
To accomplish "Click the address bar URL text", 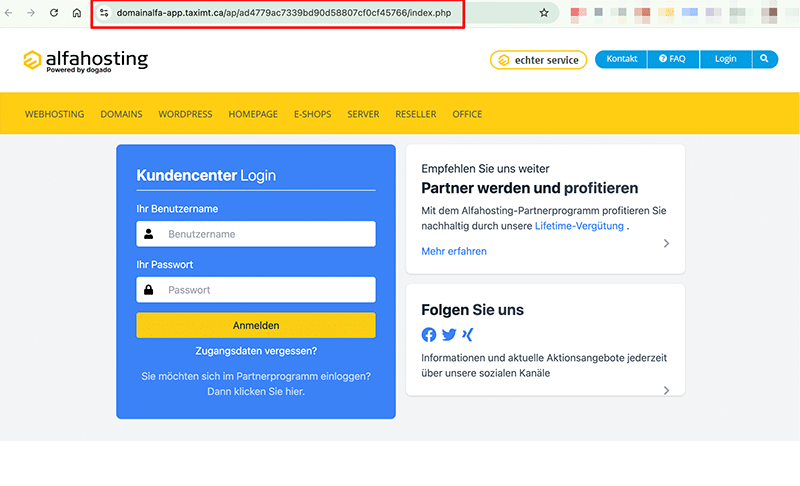I will [x=284, y=13].
